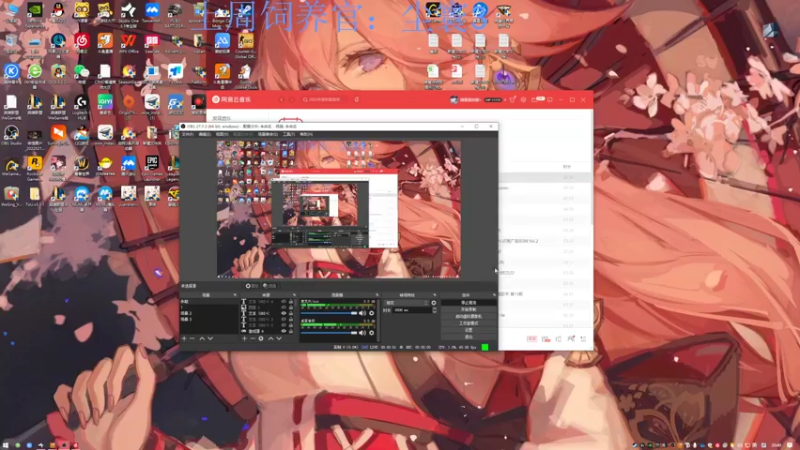Image resolution: width=800 pixels, height=450 pixels.
Task: Pop out the 转场特效 transitions dock
Action: tap(435, 295)
